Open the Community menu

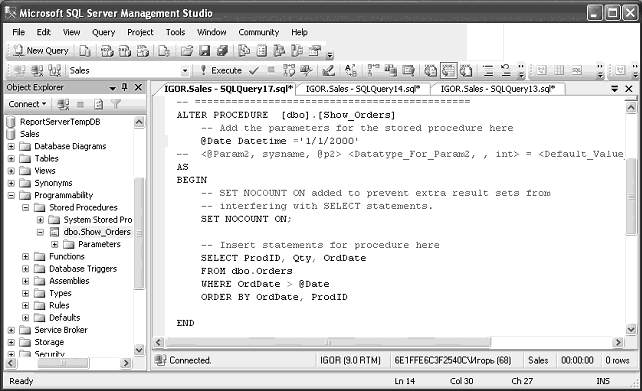tap(258, 32)
